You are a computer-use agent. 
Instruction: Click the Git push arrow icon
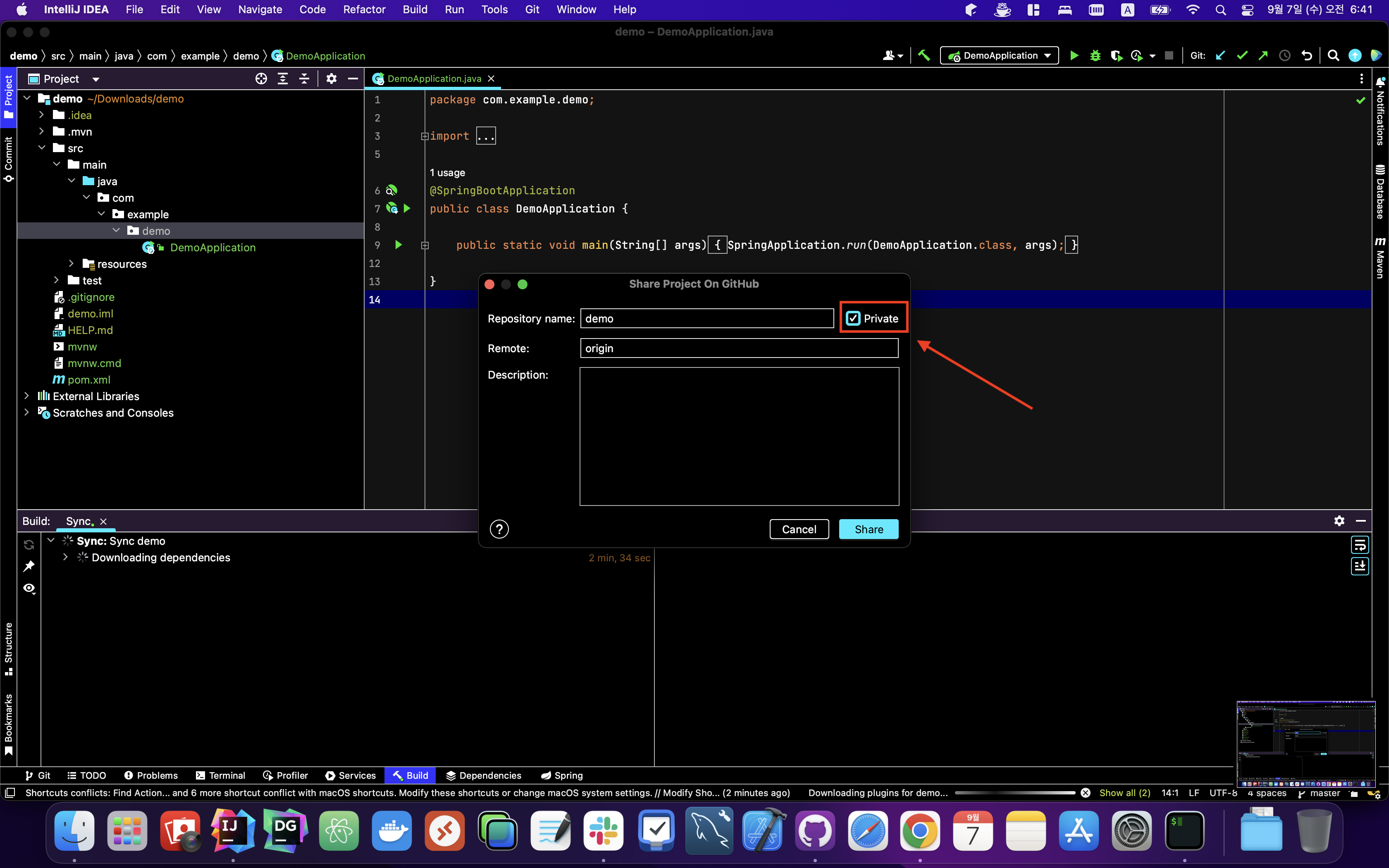(x=1263, y=56)
